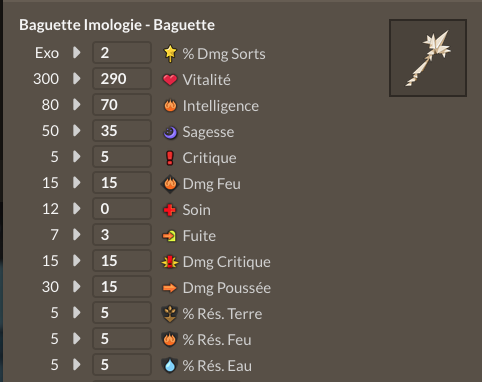The image size is (482, 382).
Task: Focus the Vitalité field showing 290
Action: coord(122,79)
